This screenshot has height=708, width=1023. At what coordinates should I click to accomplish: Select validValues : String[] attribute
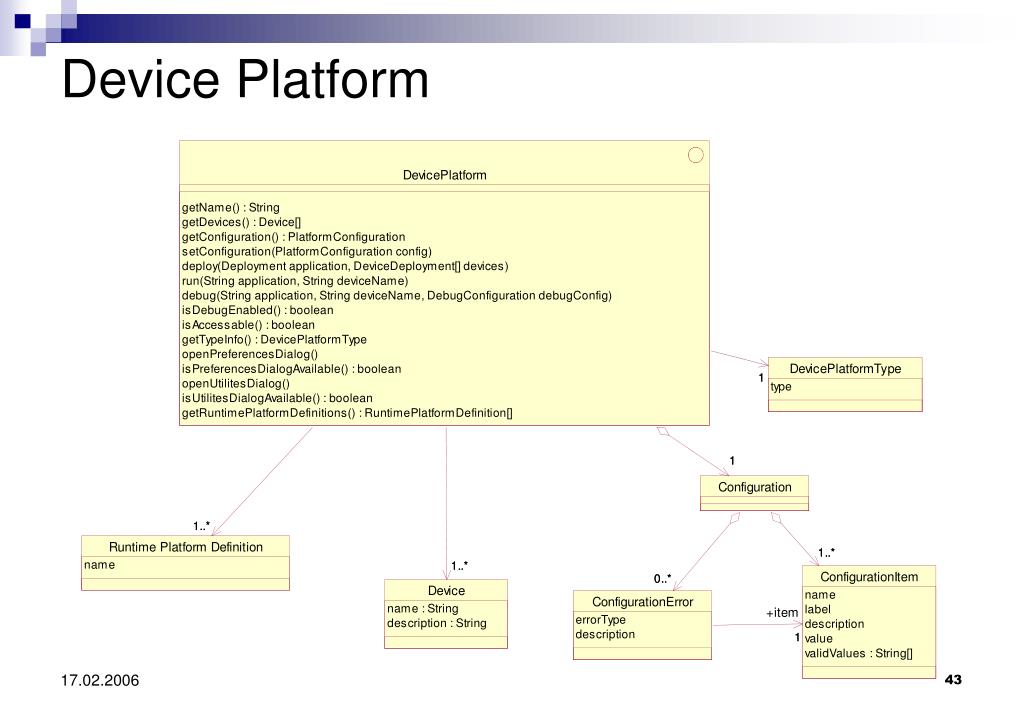click(x=859, y=653)
